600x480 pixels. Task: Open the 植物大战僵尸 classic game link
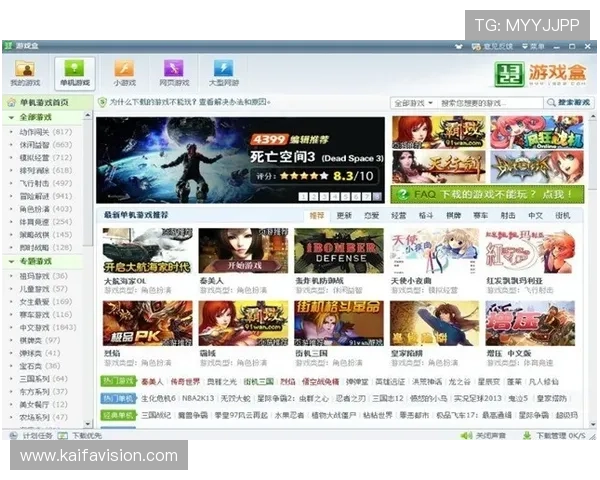(334, 415)
